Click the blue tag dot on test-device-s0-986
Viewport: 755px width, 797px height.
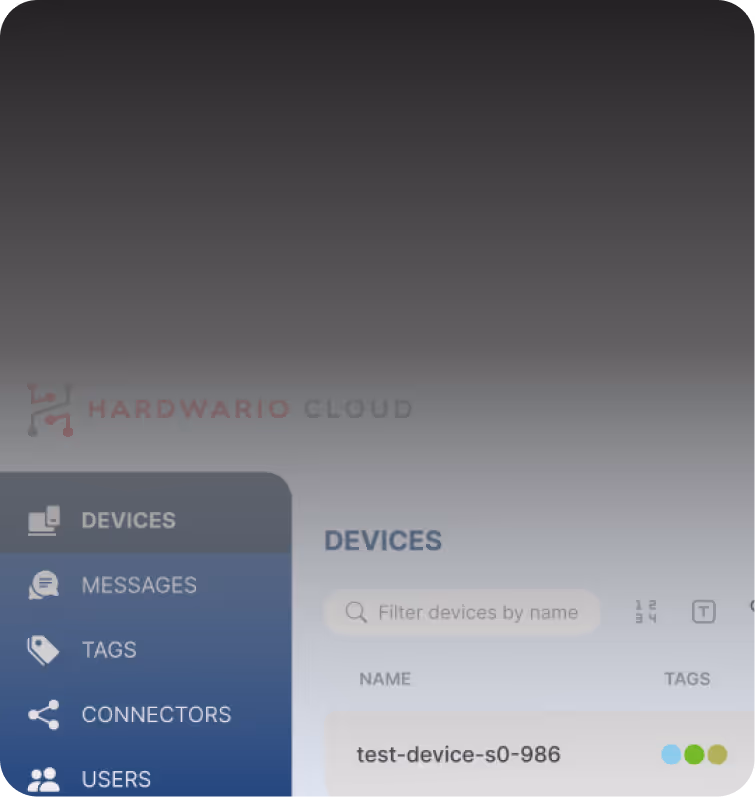(x=671, y=754)
